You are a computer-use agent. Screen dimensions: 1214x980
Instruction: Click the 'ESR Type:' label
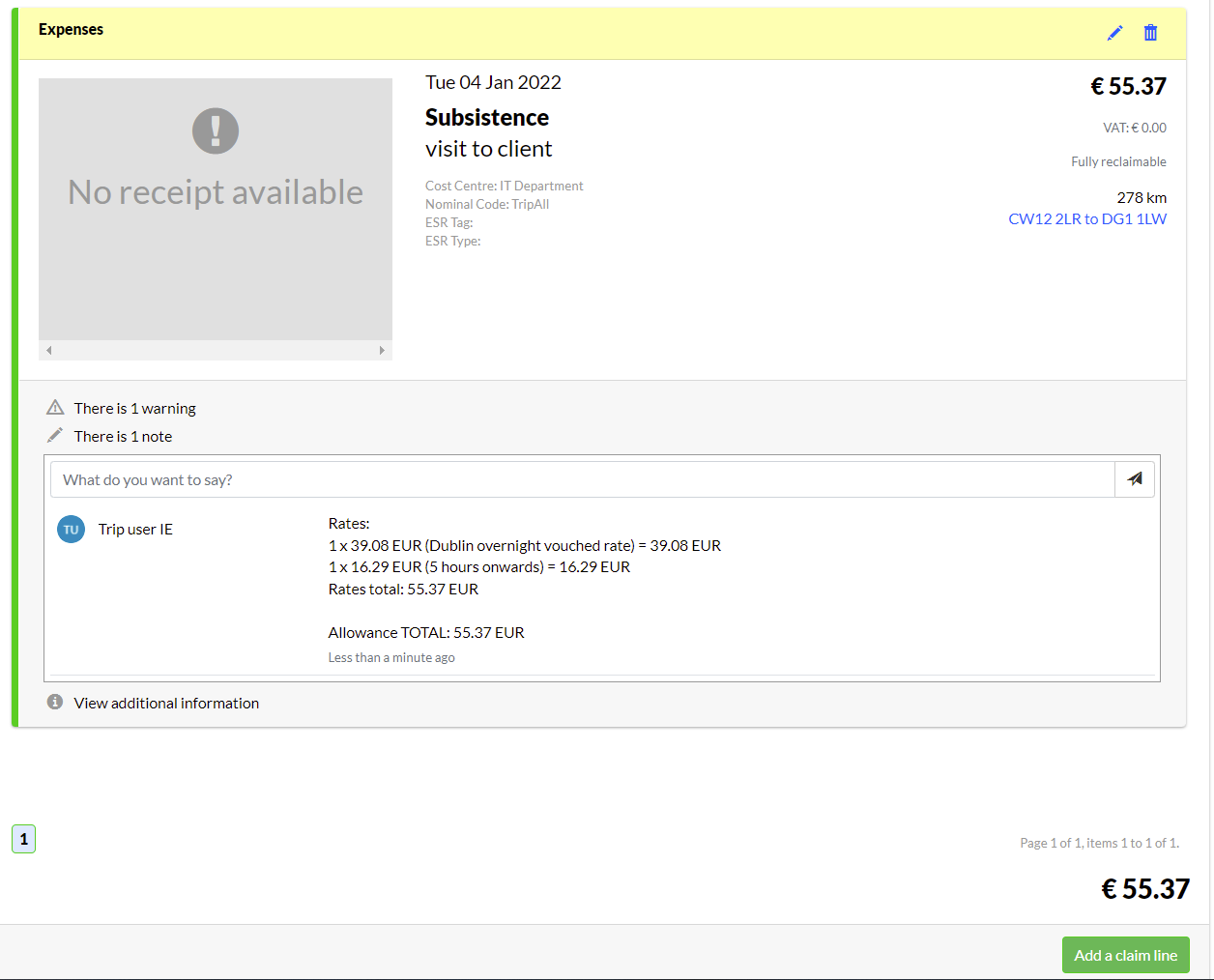[x=453, y=241]
